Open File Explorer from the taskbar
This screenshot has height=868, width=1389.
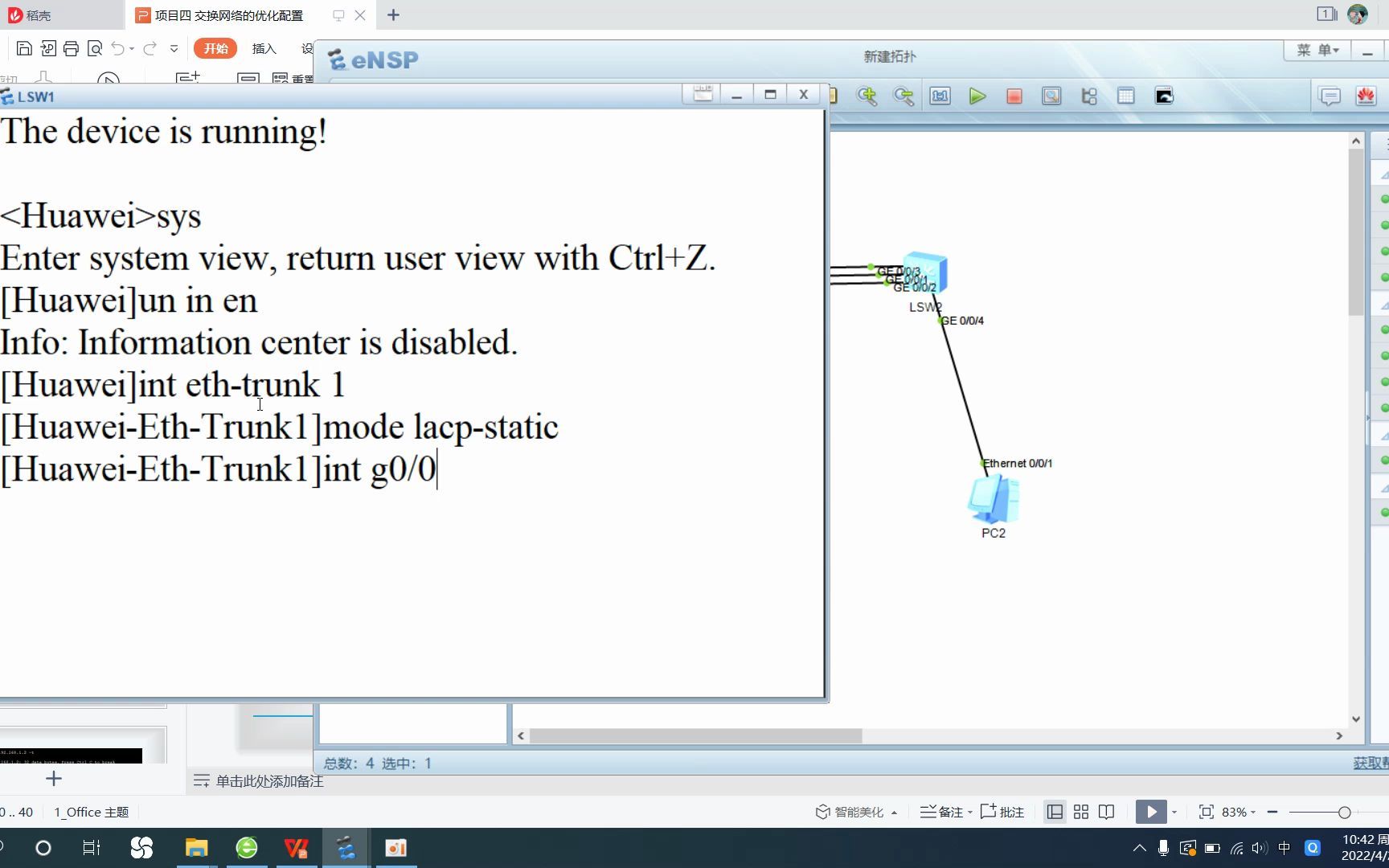click(197, 848)
